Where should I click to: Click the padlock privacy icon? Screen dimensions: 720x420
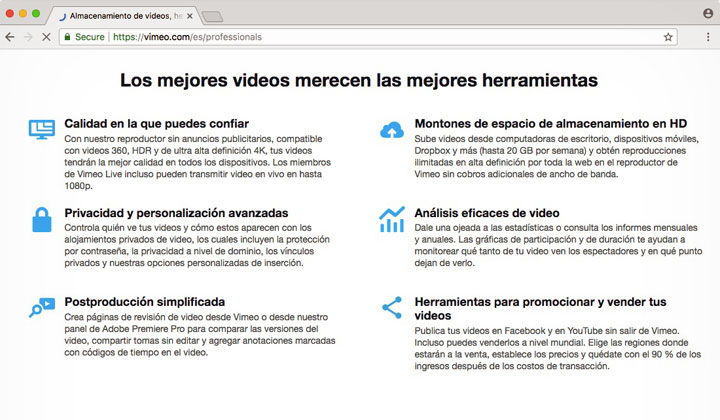42,219
